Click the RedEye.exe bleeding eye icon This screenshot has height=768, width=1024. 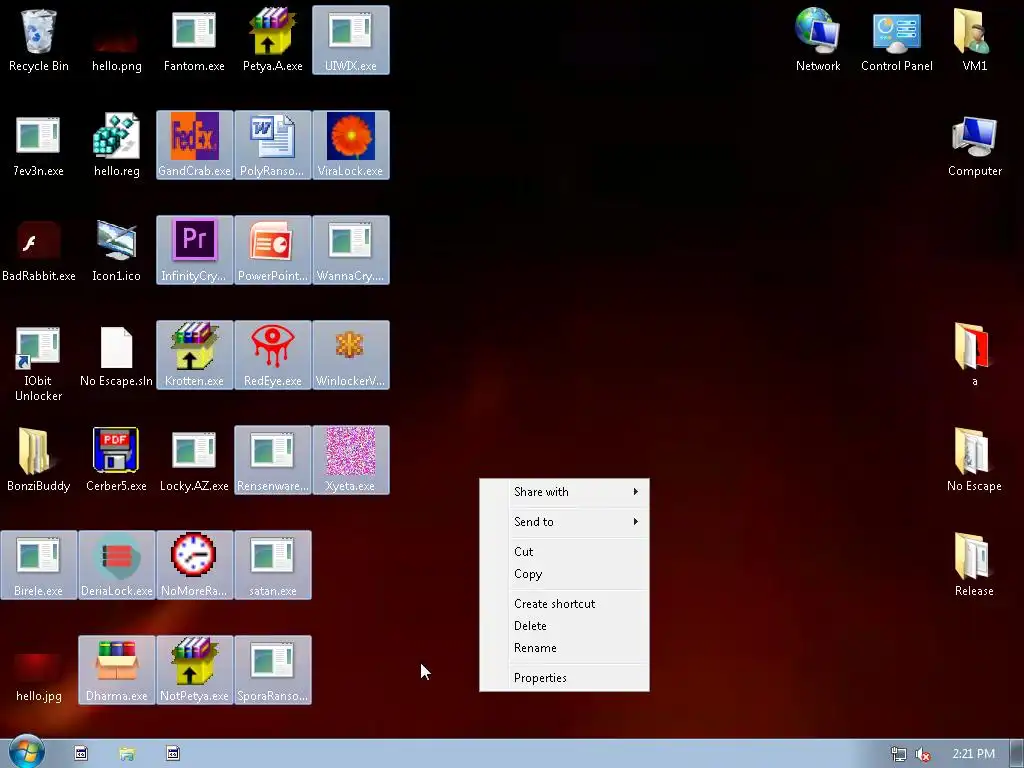click(x=272, y=355)
